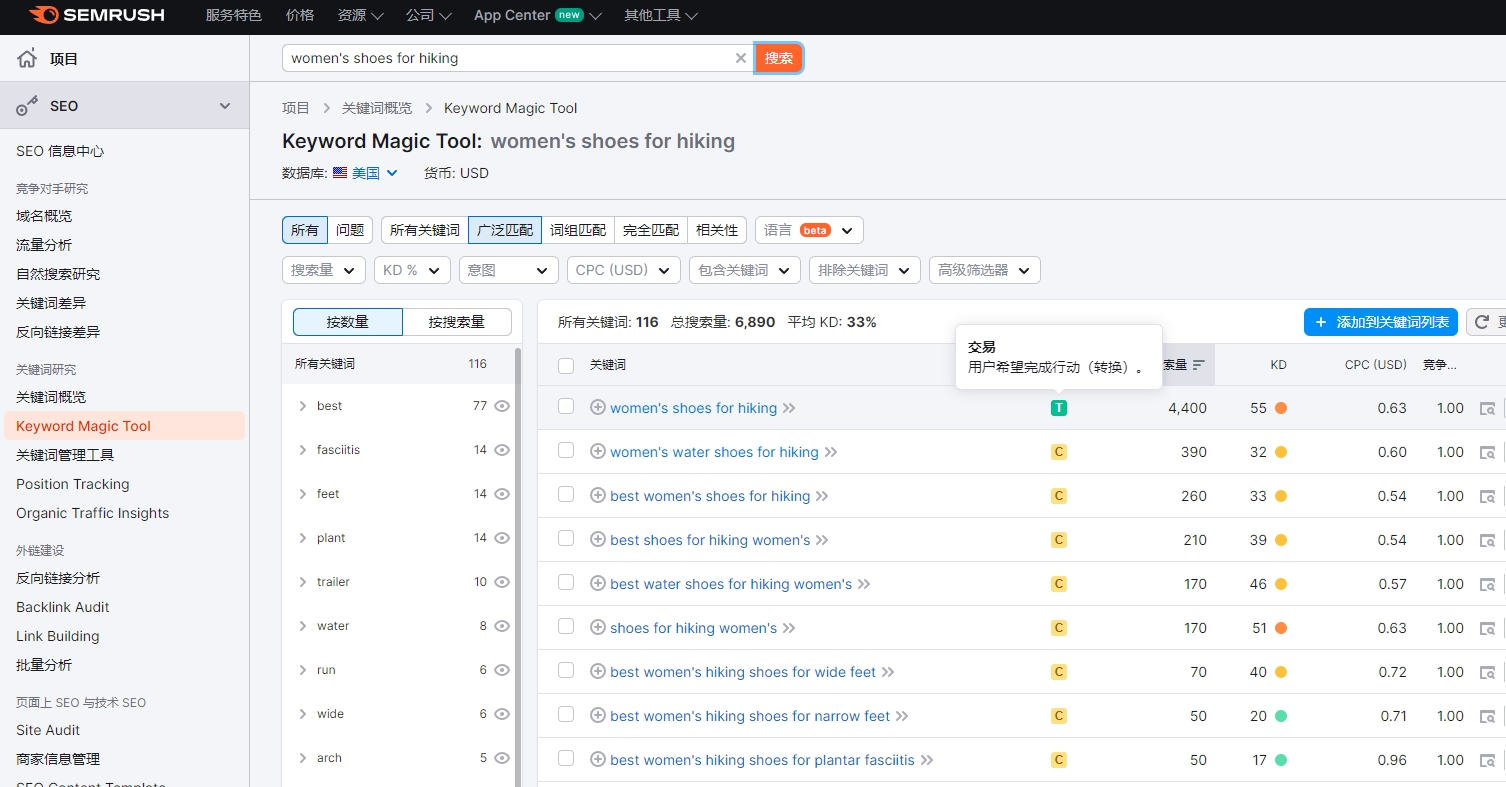
Task: Click the KD column header
Action: [x=1278, y=365]
